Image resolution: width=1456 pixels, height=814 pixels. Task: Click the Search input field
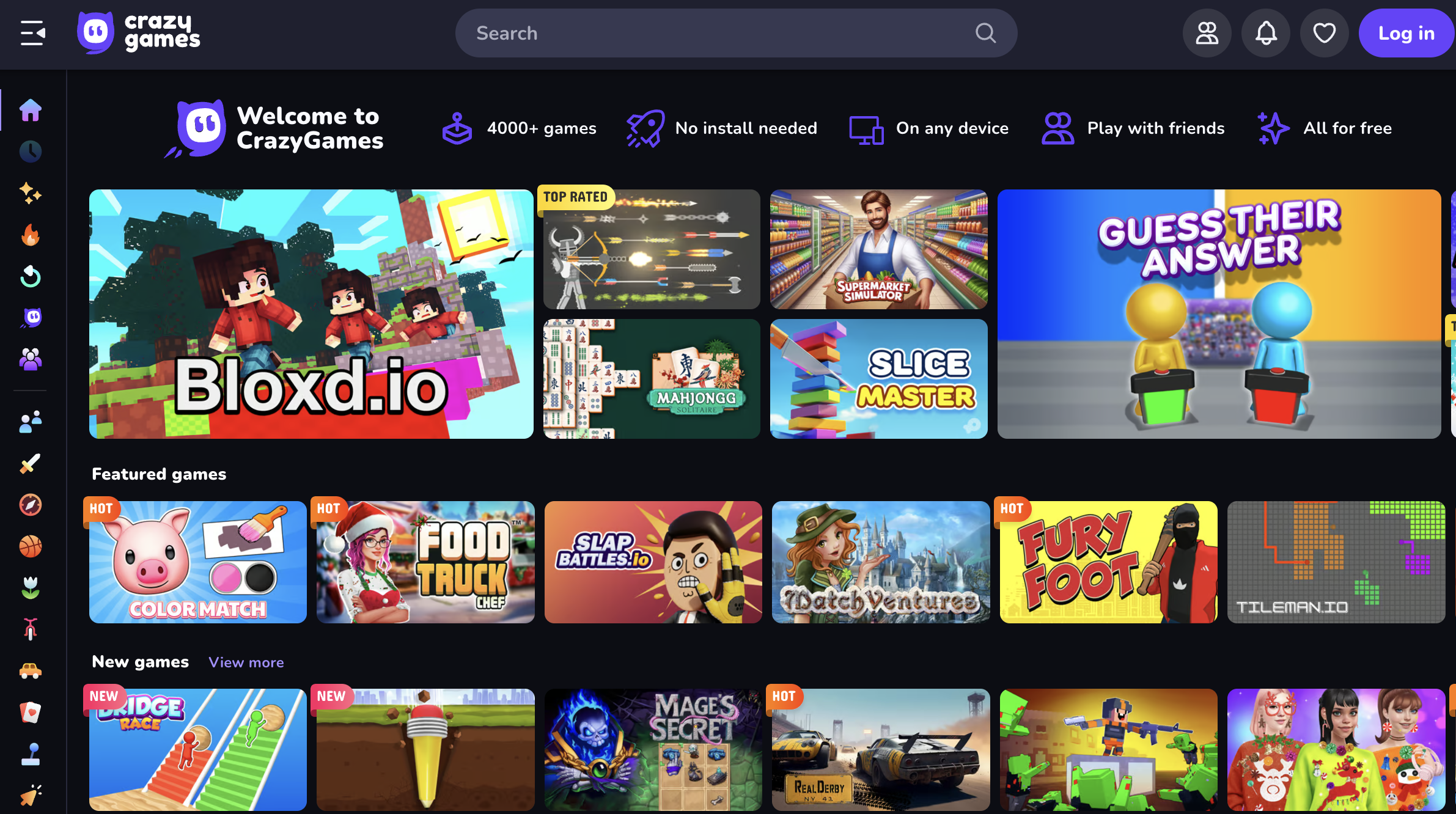coord(736,33)
